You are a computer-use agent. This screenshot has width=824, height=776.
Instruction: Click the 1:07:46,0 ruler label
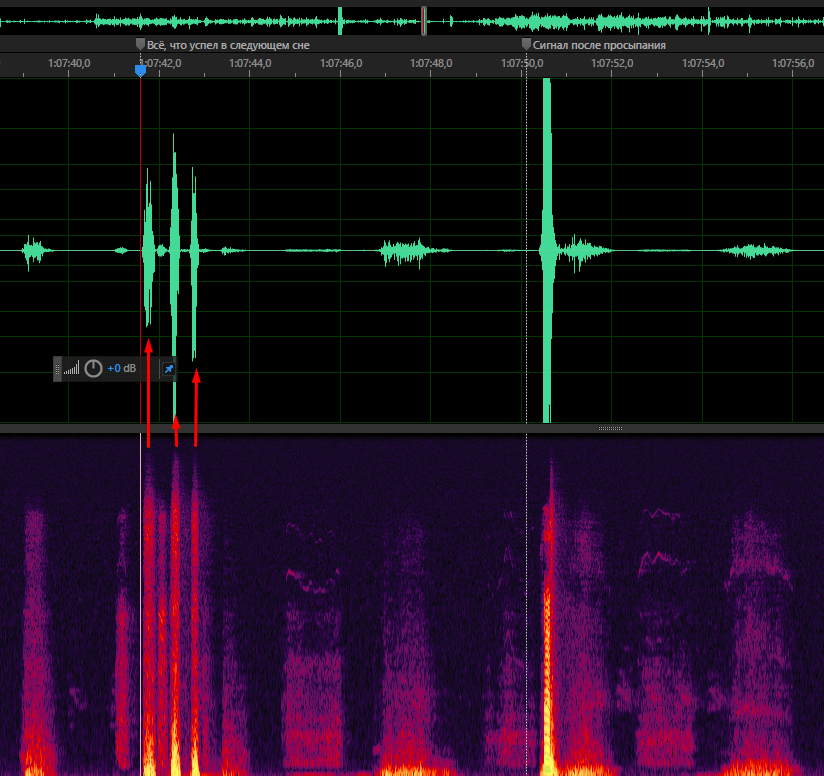point(341,64)
